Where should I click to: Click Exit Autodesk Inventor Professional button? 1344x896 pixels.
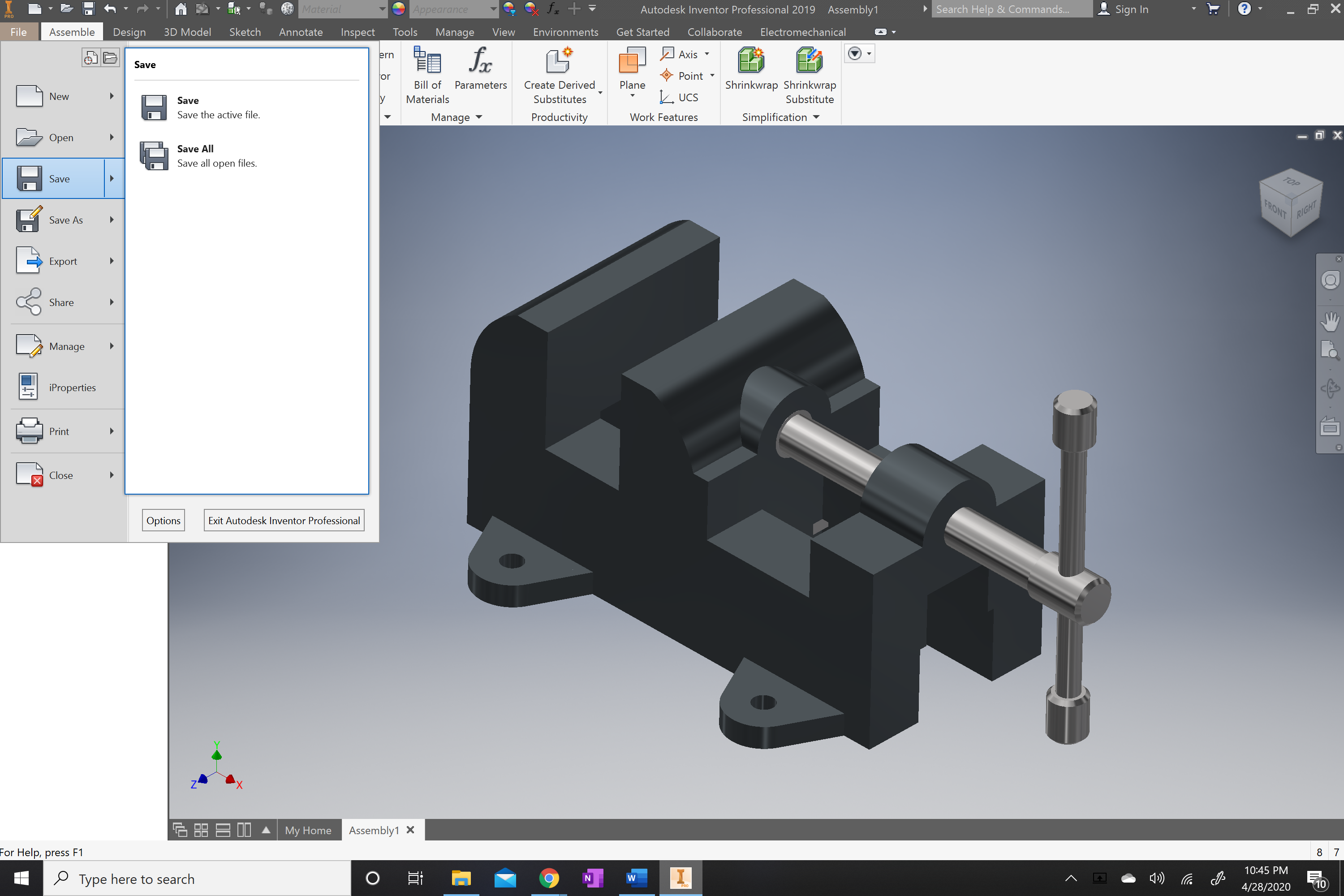(x=284, y=520)
